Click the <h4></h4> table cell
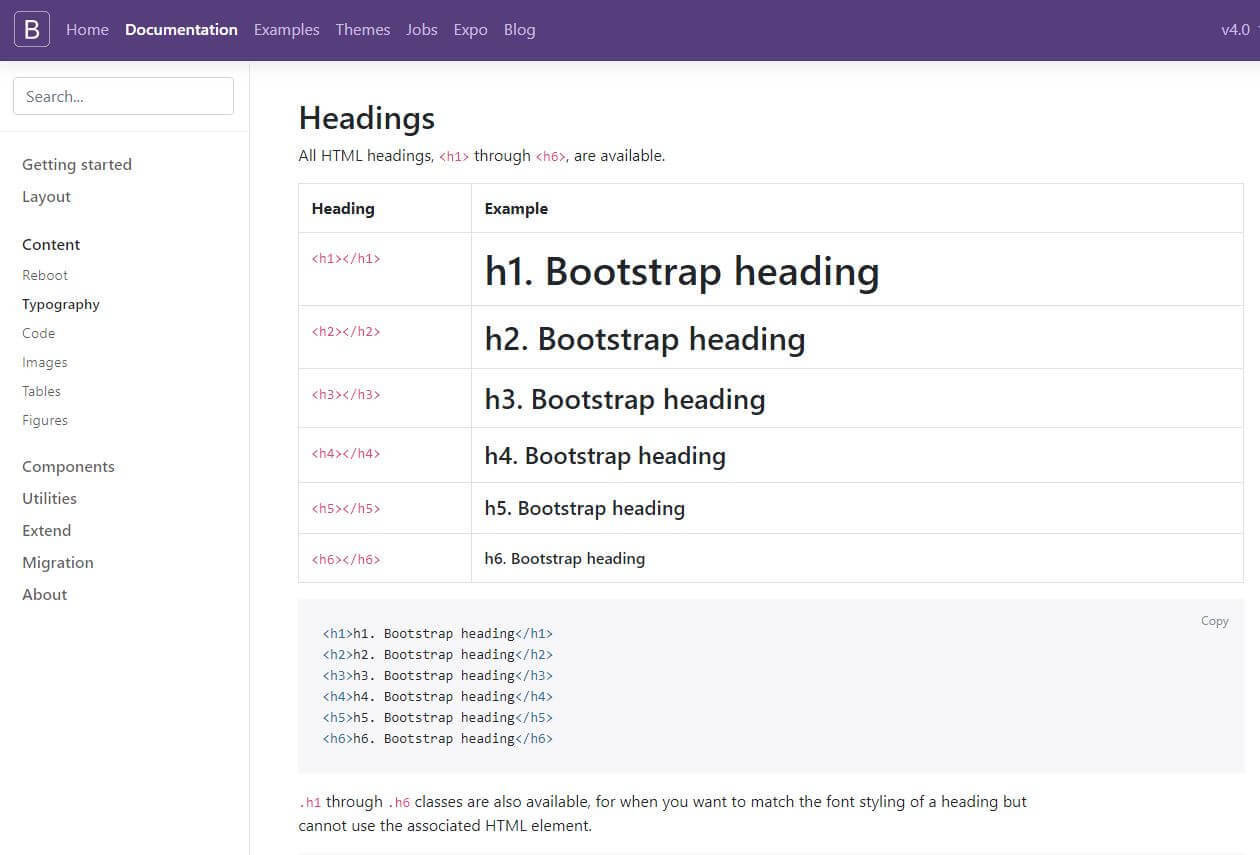This screenshot has height=855, width=1260. (385, 455)
